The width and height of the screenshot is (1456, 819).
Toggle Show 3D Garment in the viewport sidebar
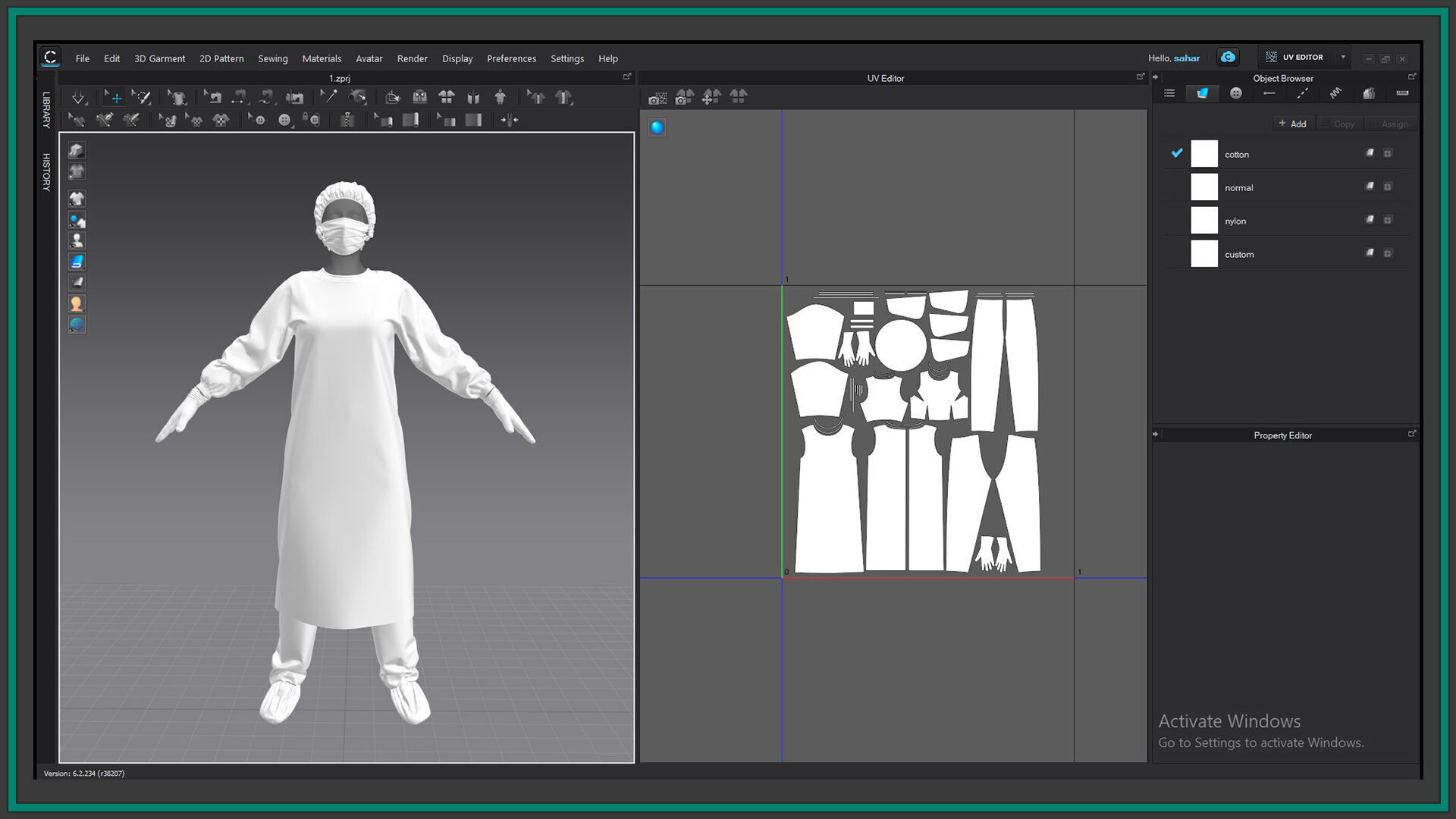point(77,199)
